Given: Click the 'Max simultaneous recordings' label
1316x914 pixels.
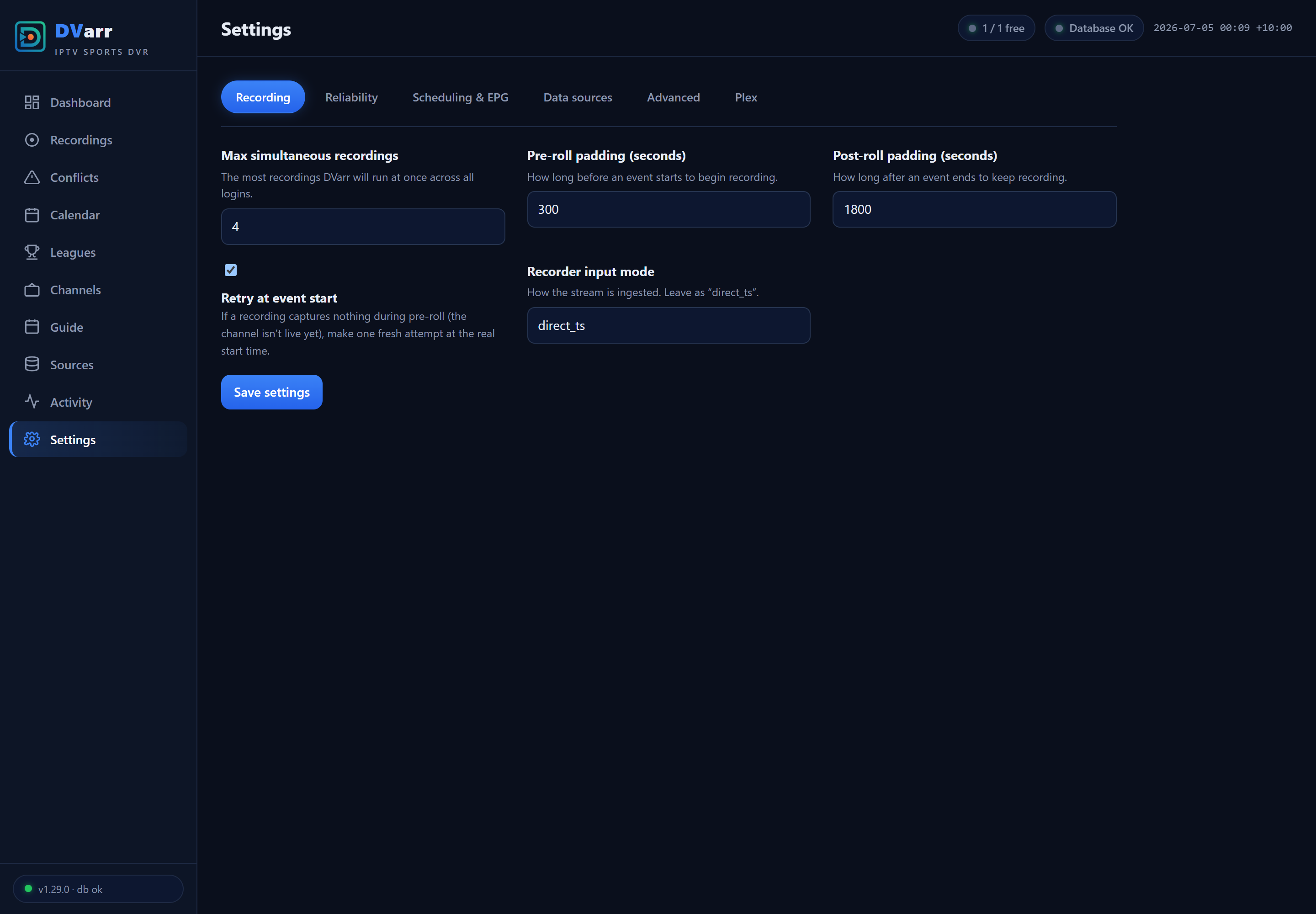Looking at the screenshot, I should pos(309,155).
